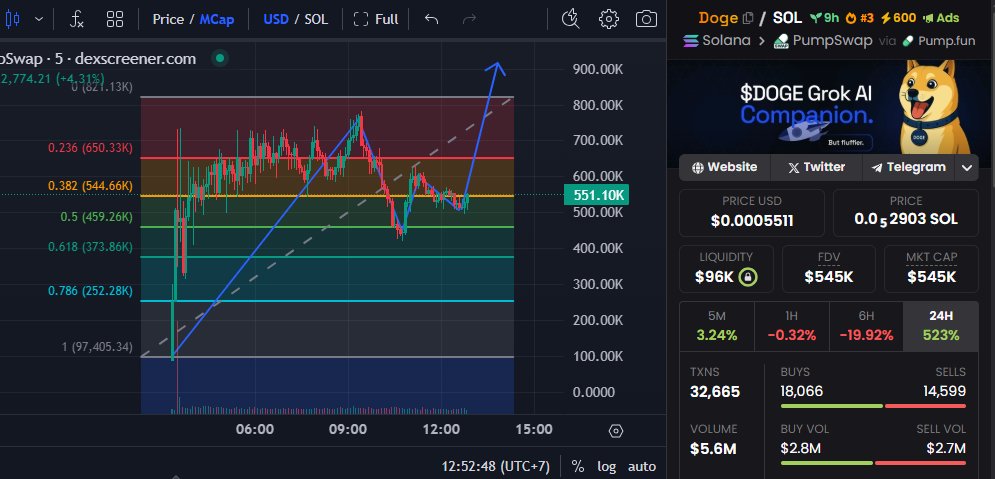Open the layout grid icon
The height and width of the screenshot is (479, 995).
[115, 19]
